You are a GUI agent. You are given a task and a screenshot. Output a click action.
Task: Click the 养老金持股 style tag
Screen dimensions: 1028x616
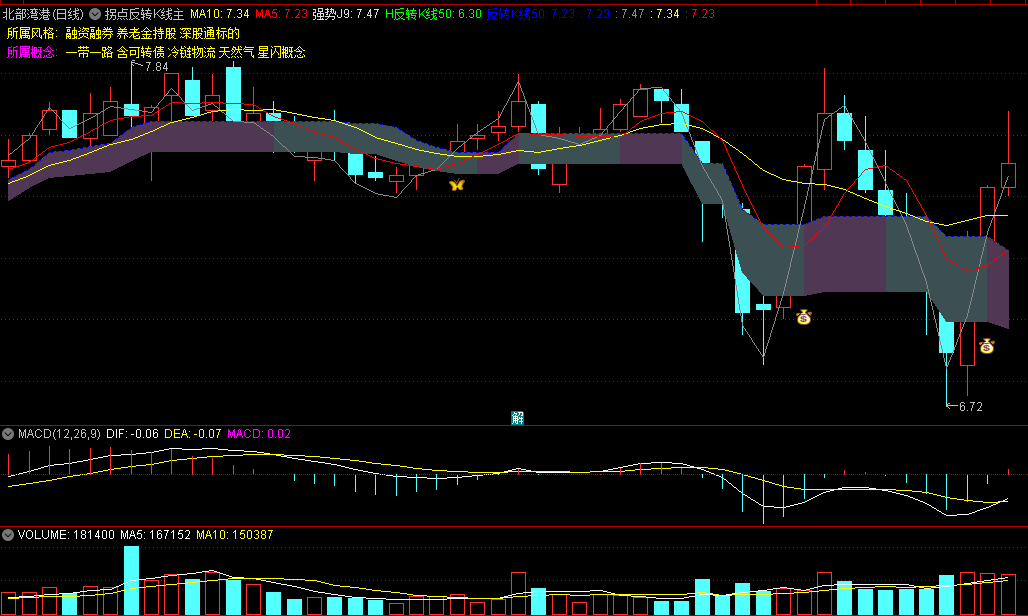tap(146, 33)
